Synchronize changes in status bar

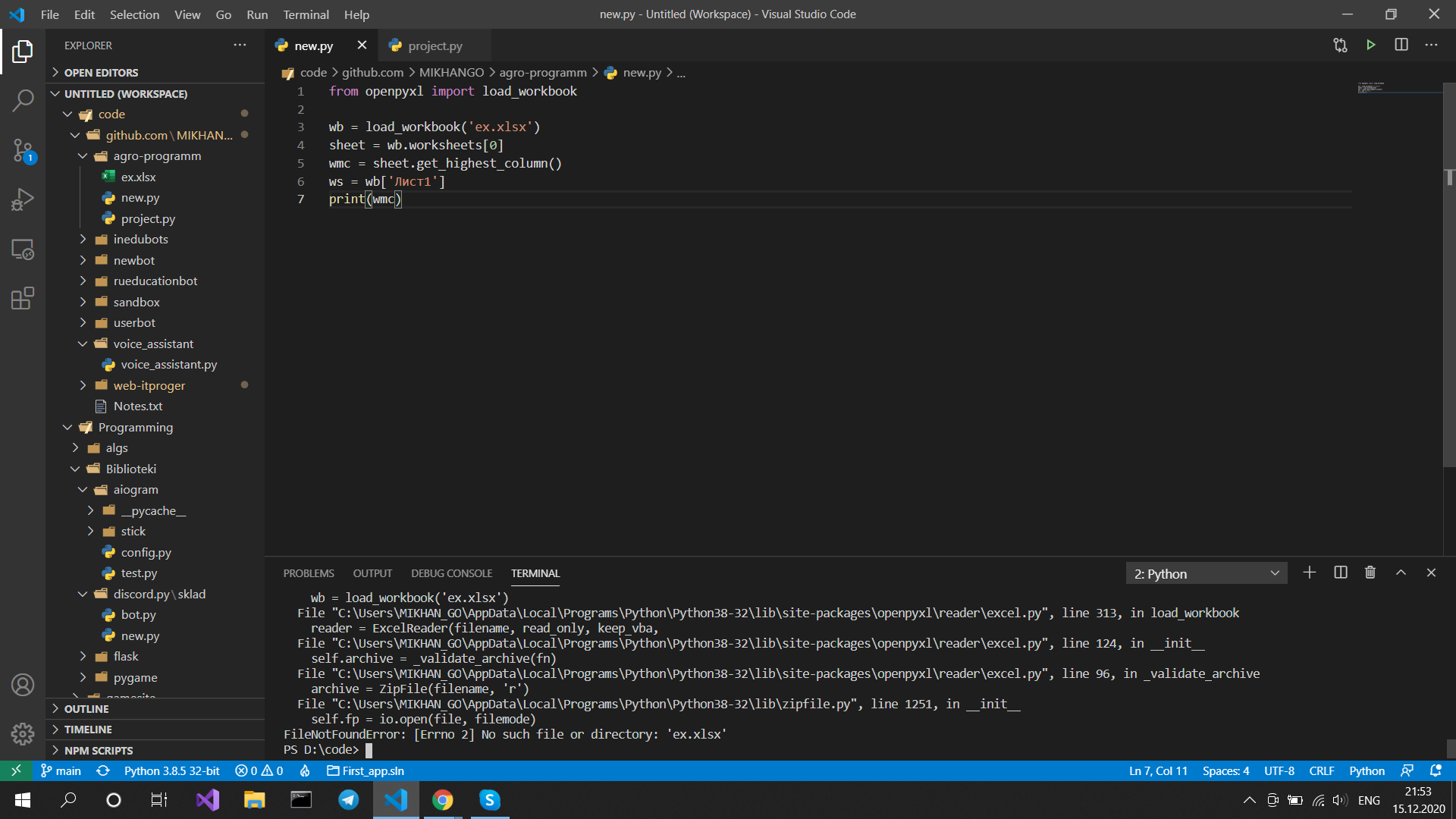click(103, 770)
